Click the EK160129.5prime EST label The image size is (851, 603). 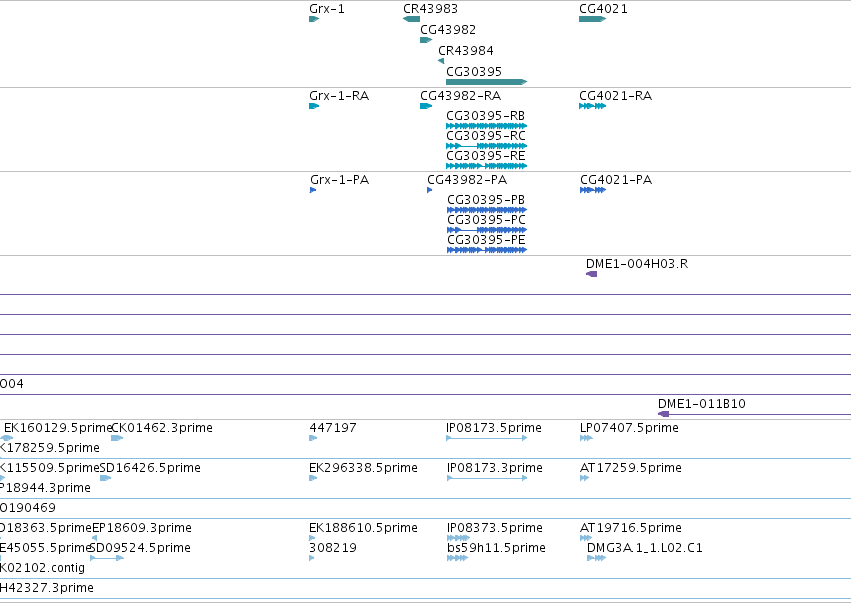click(x=58, y=428)
